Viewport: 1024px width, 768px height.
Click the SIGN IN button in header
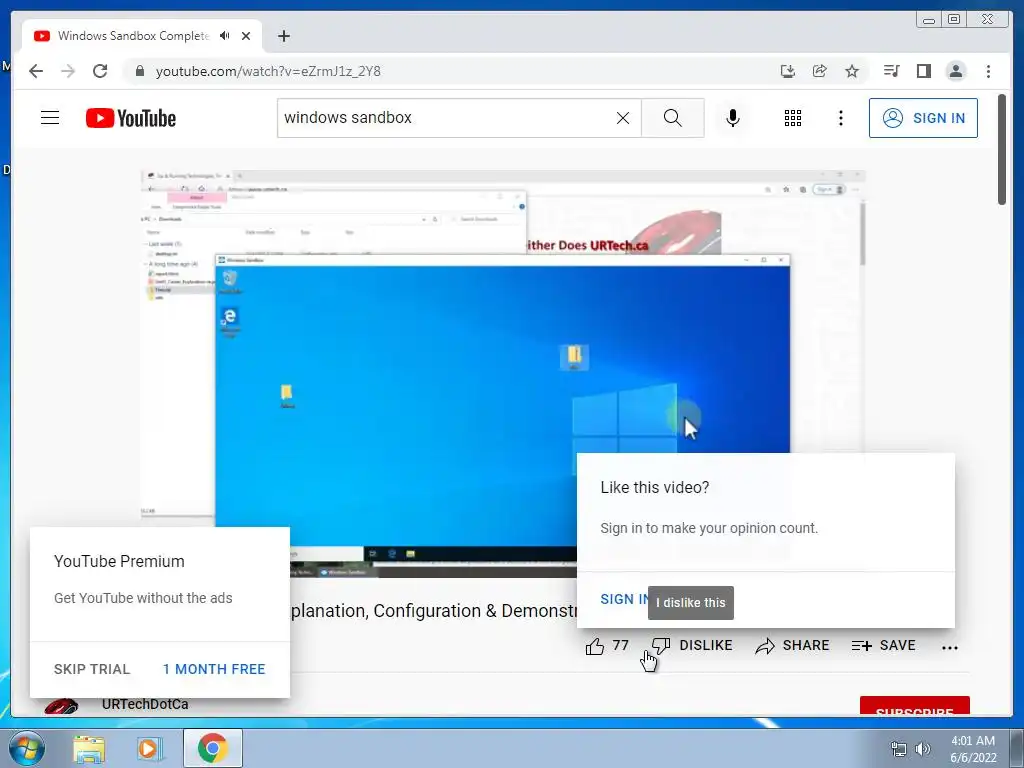coord(923,118)
